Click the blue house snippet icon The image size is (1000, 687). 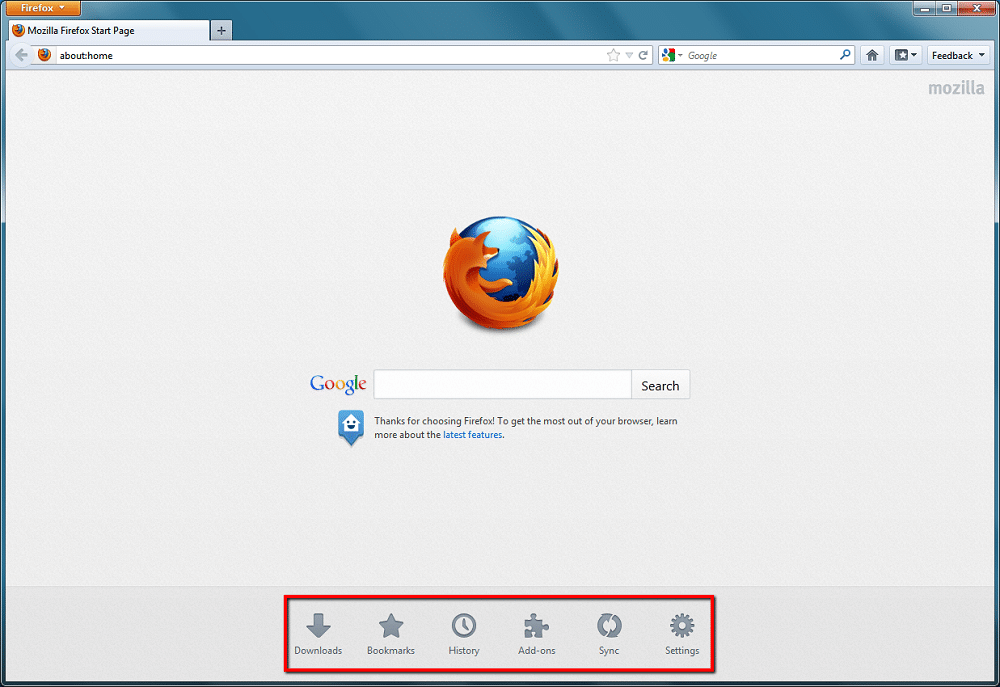351,427
